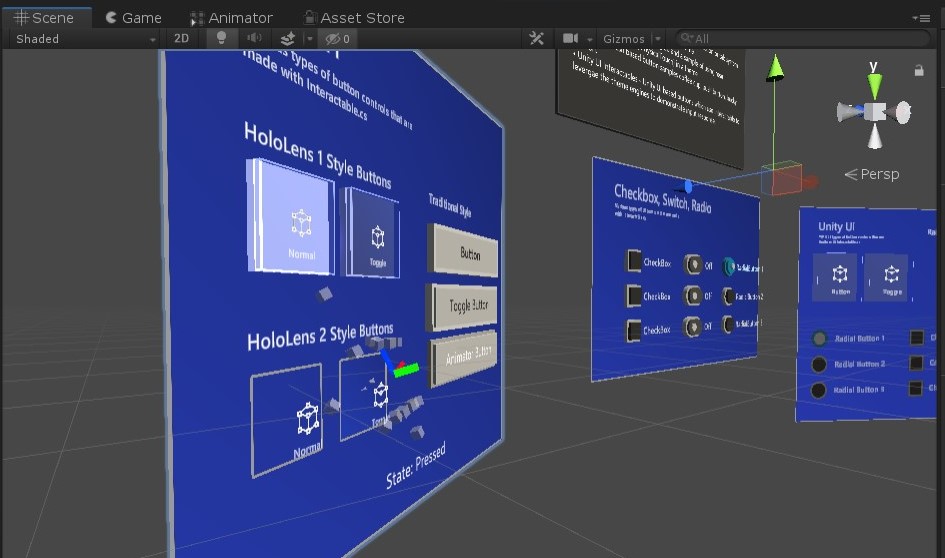Image resolution: width=945 pixels, height=558 pixels.
Task: Click the 'Traditional Style' label
Action: pos(450,205)
